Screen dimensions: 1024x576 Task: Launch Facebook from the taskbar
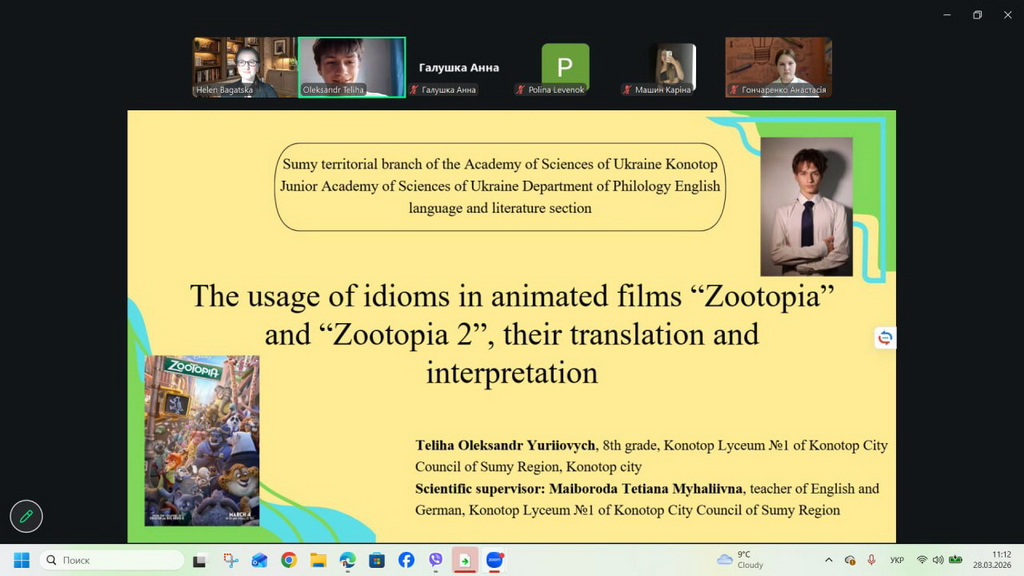click(406, 560)
